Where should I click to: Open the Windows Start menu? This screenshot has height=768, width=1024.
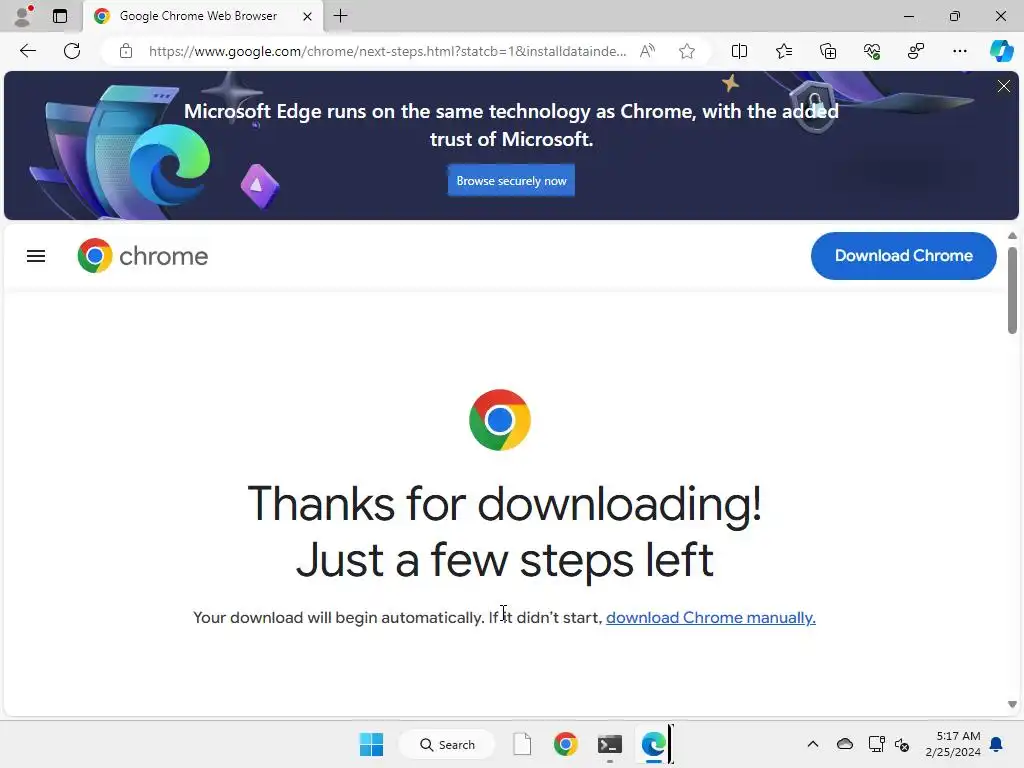[372, 744]
